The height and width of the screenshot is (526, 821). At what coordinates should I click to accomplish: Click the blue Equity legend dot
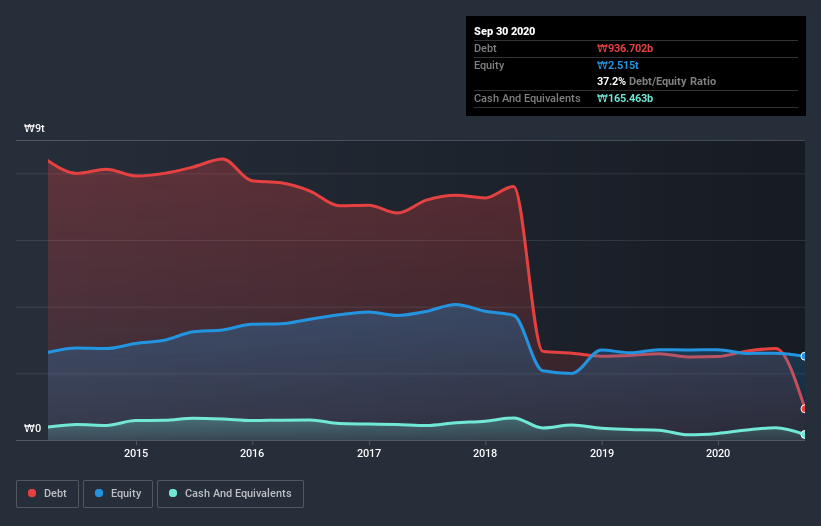(x=99, y=493)
